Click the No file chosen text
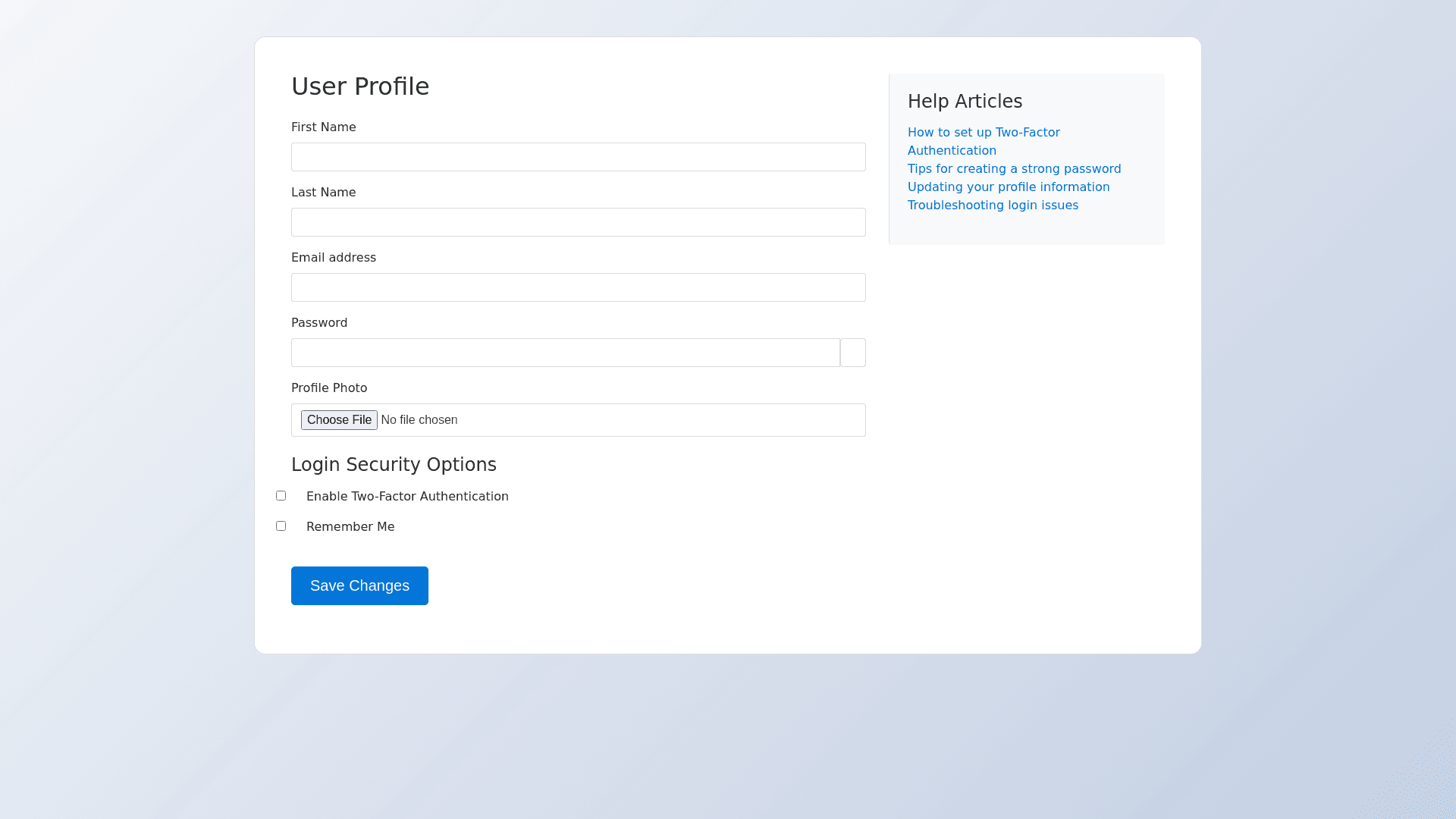This screenshot has height=819, width=1456. [419, 420]
